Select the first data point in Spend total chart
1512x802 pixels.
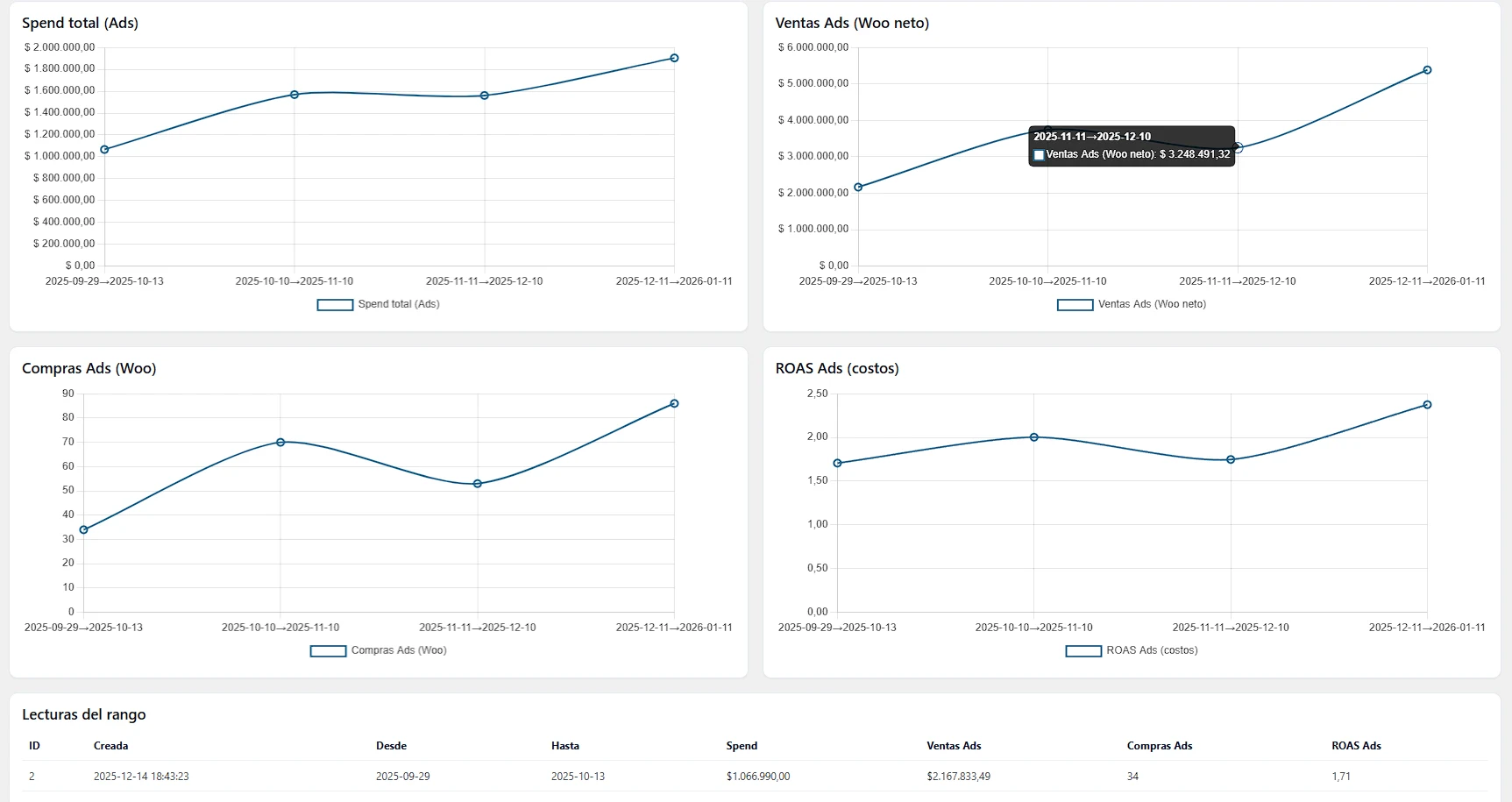click(x=104, y=150)
